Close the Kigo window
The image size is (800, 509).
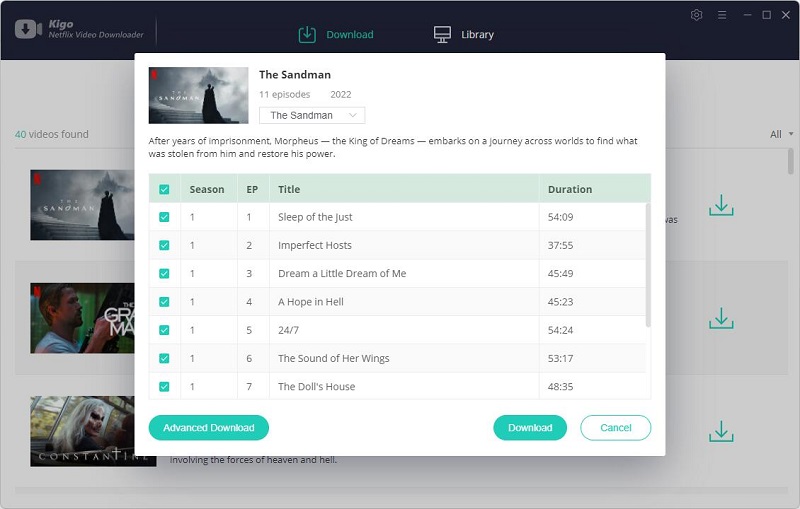point(786,15)
